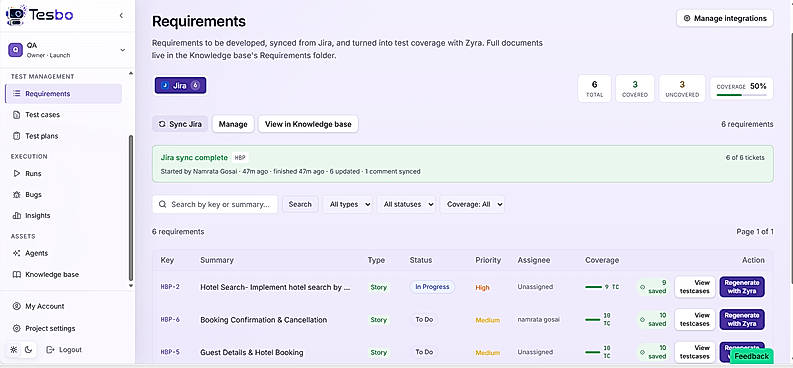Focus the Search by key or summary field
This screenshot has width=793, height=368.
[x=215, y=204]
